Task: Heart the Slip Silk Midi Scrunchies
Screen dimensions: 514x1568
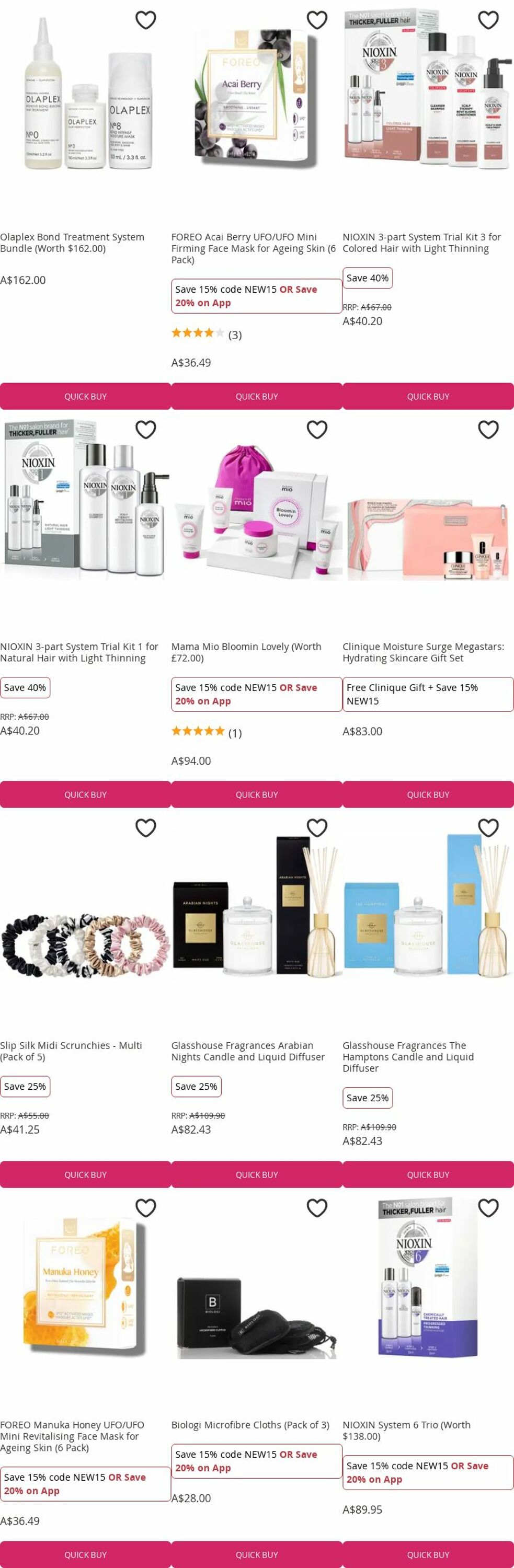Action: [145, 828]
